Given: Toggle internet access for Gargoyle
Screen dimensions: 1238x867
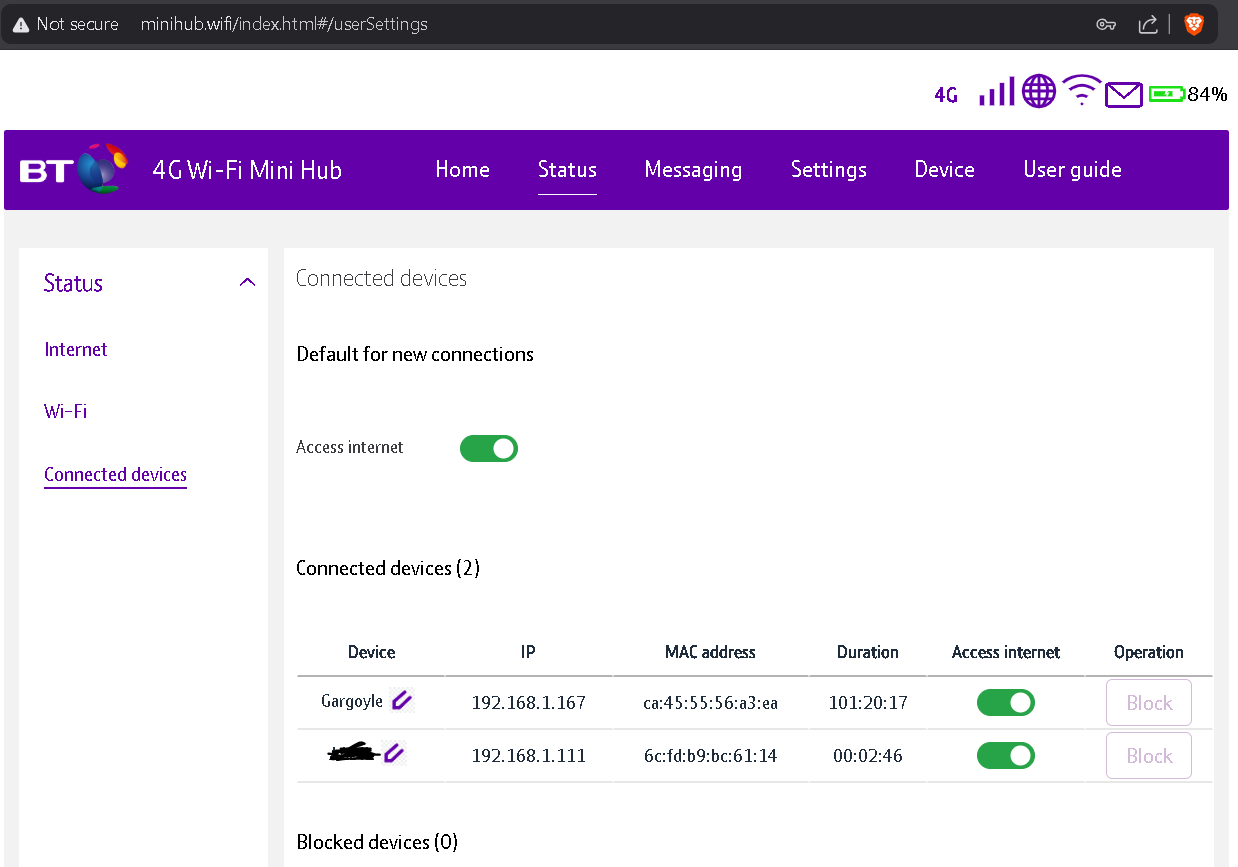Looking at the screenshot, I should click(1006, 703).
